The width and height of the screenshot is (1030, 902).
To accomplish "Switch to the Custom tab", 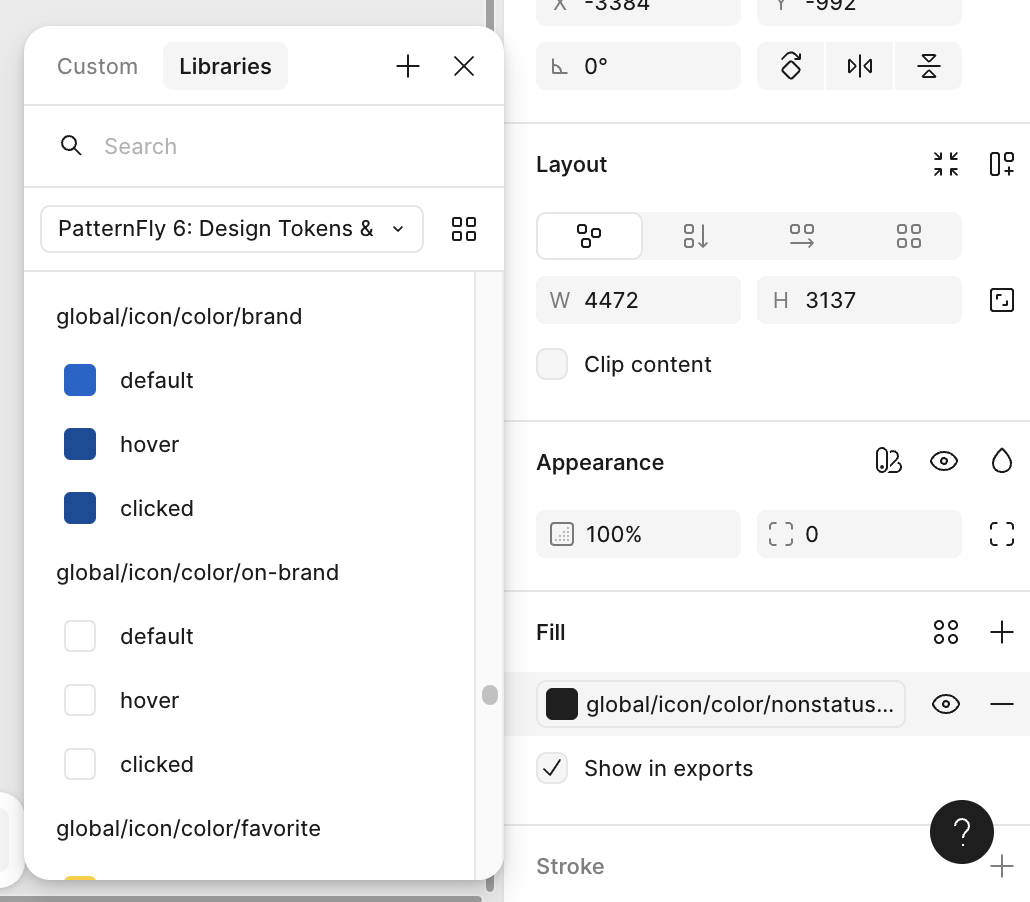I will pos(97,66).
